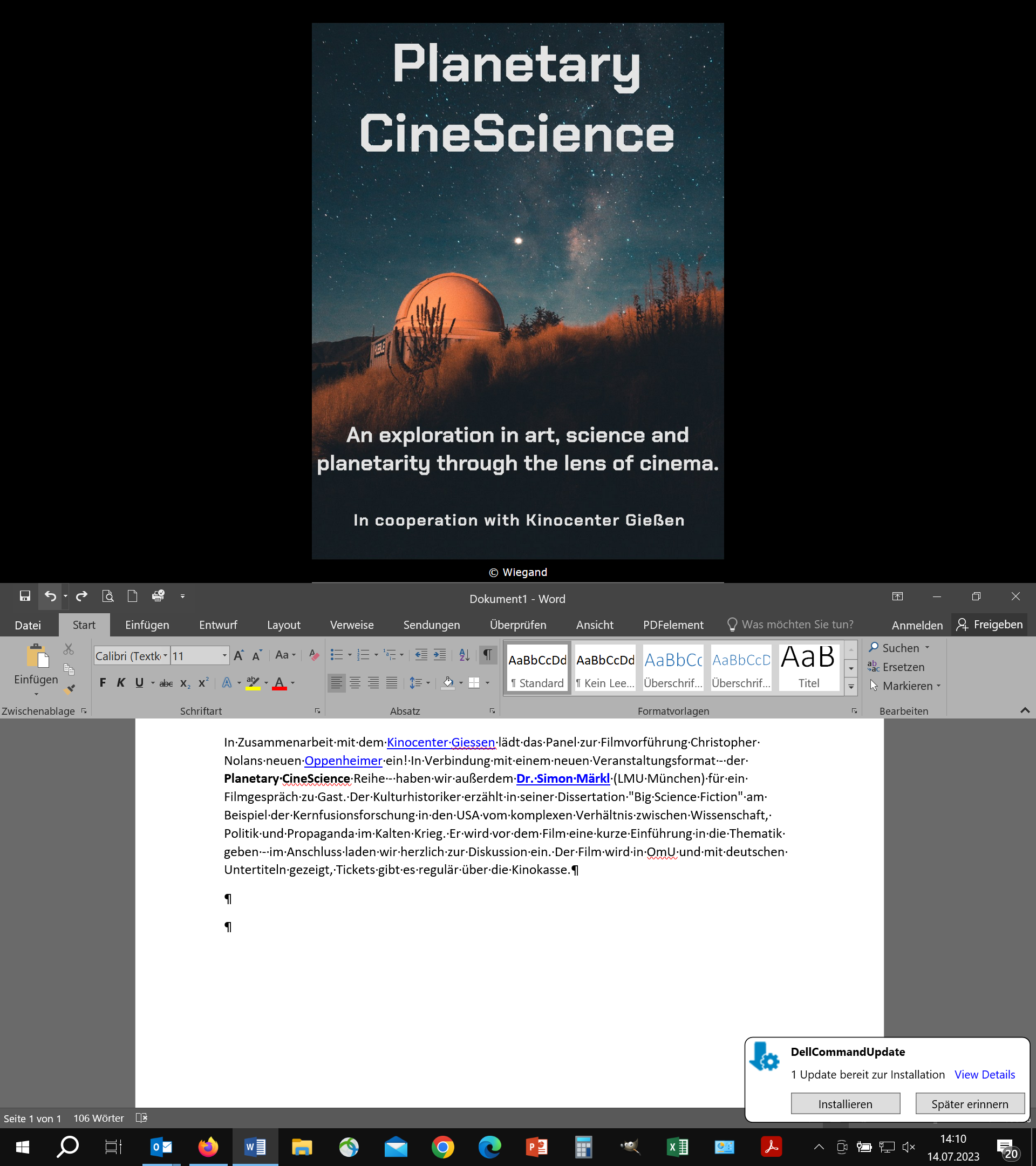Increase indent icon
This screenshot has height=1166, width=1036.
coord(440,655)
